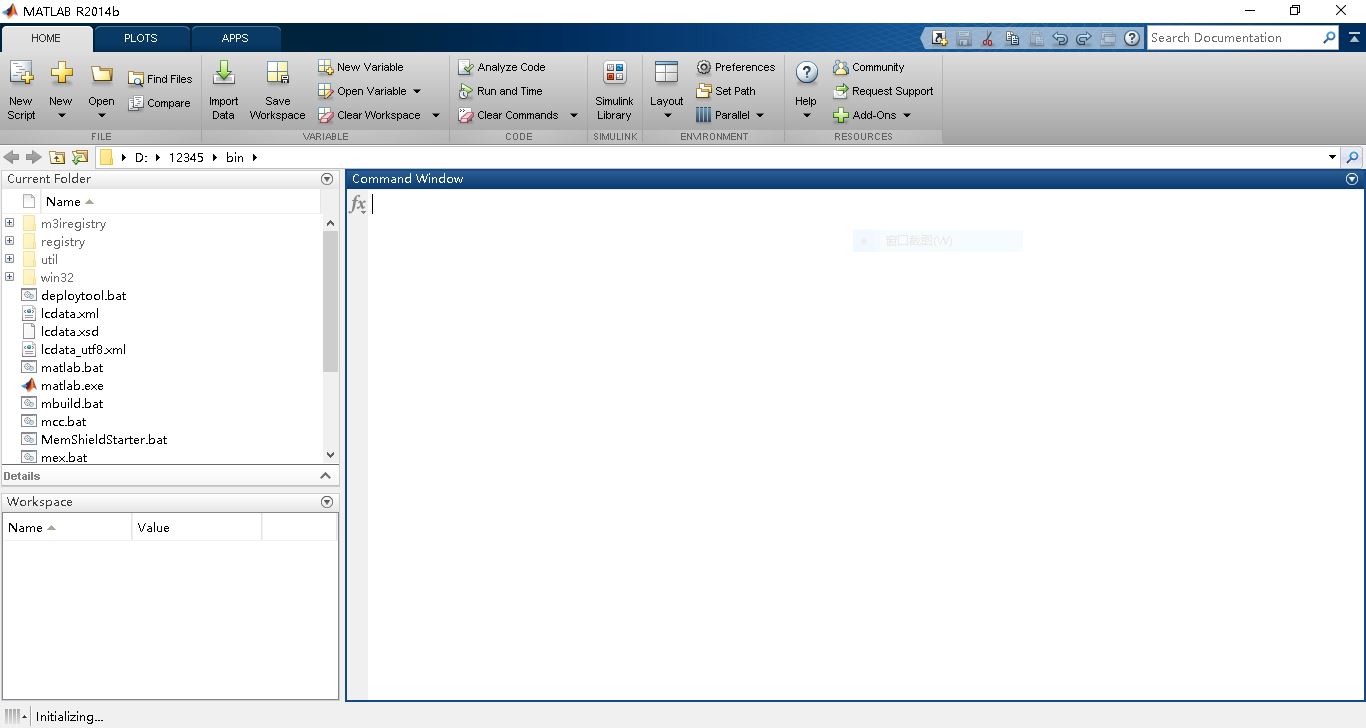Click the Analyze Code icon
This screenshot has width=1366, height=728.
pos(466,67)
